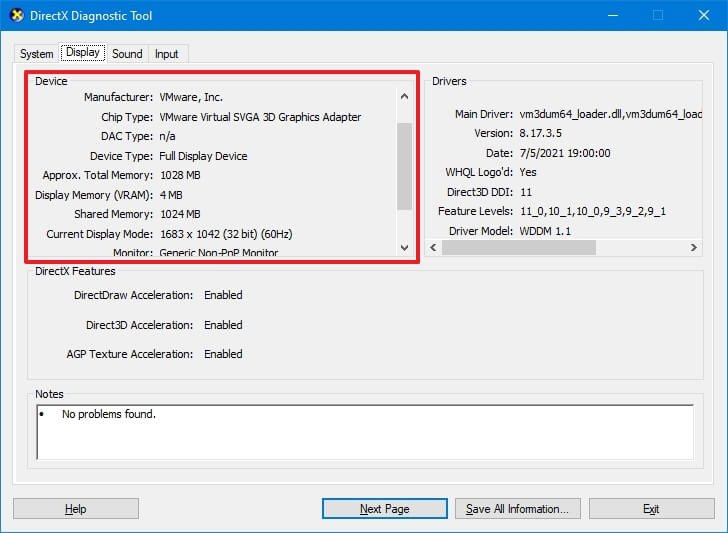Click the 'AGP Texture Acceleration:' label
Image resolution: width=728 pixels, height=533 pixels.
tap(130, 354)
